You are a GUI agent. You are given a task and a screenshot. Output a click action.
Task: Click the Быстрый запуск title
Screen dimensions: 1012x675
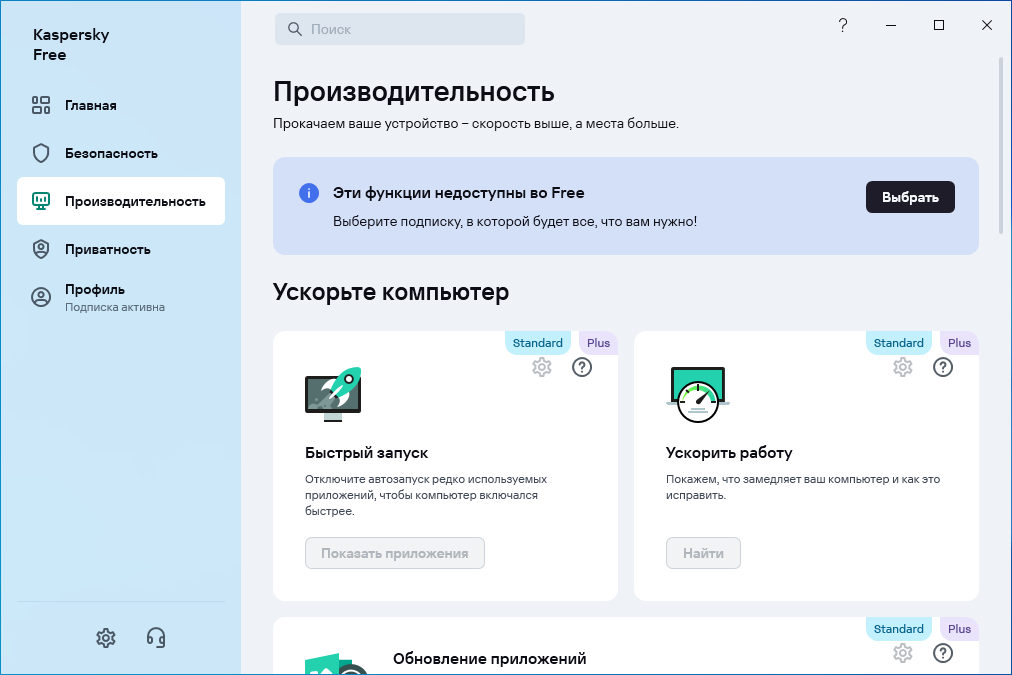tap(366, 453)
